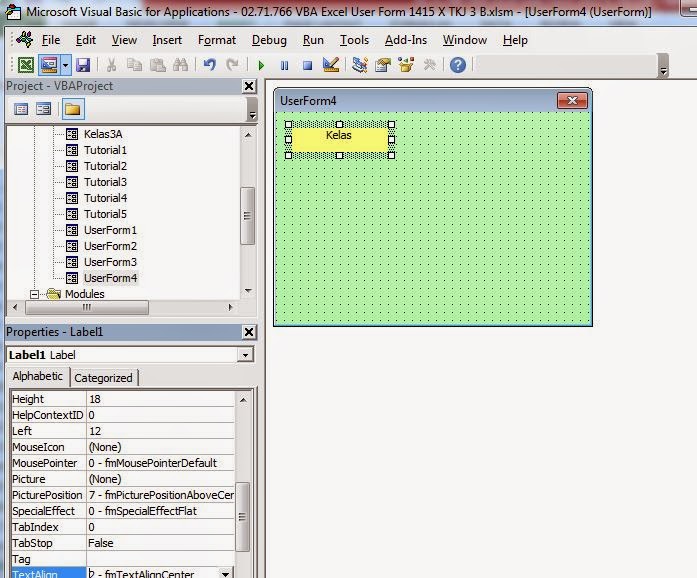Switch to the Categorized tab
The image size is (697, 578).
point(103,378)
